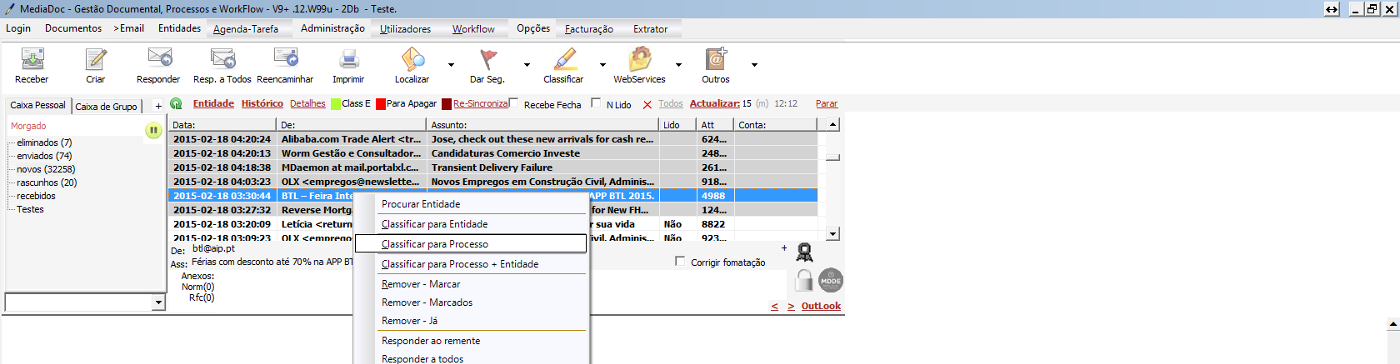Click the Imprimir printer icon

[x=348, y=59]
